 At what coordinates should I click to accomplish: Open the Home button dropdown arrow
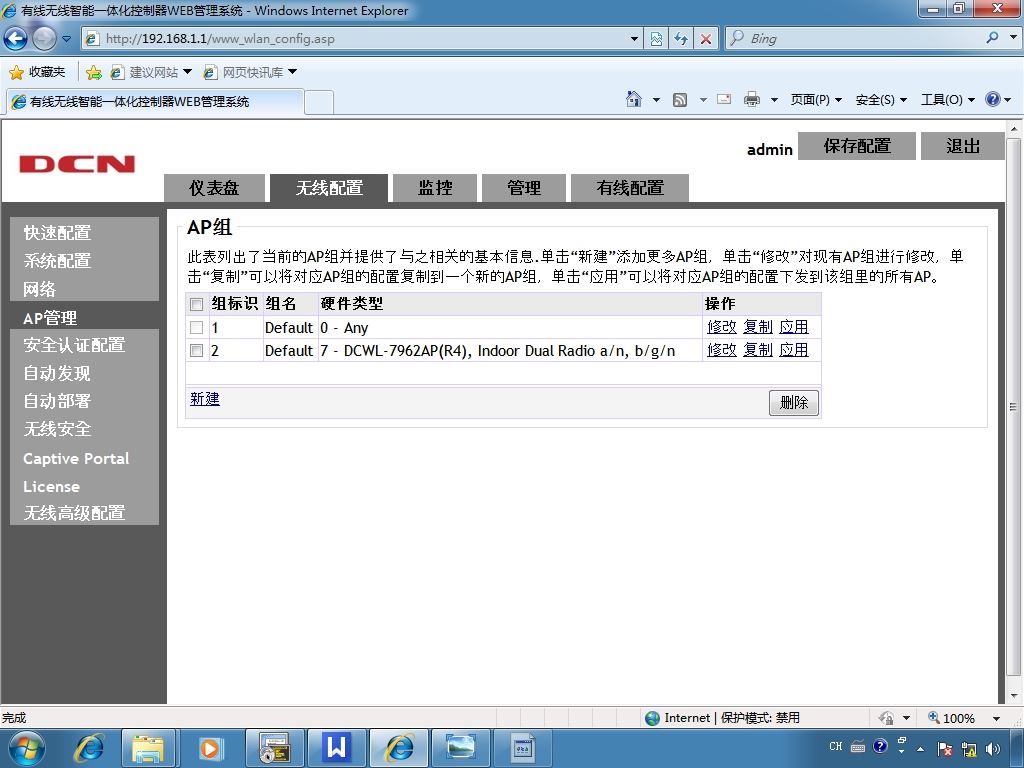pyautogui.click(x=656, y=100)
